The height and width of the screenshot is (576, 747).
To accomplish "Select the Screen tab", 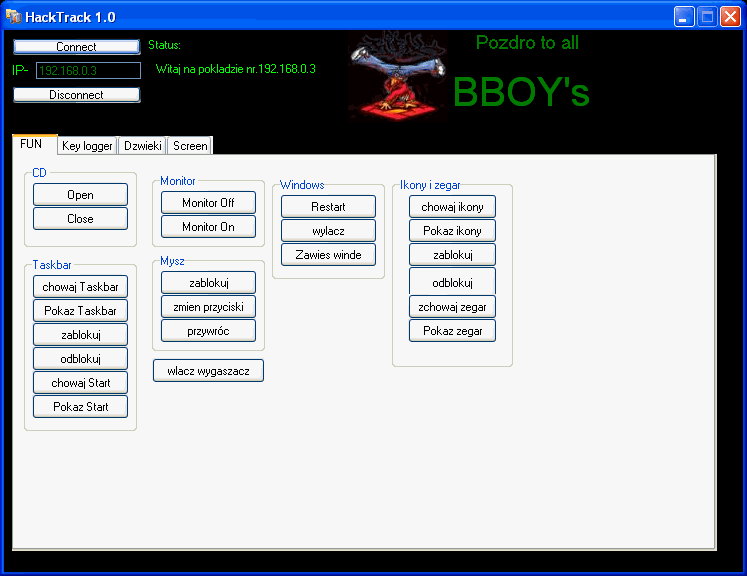I will pos(190,146).
